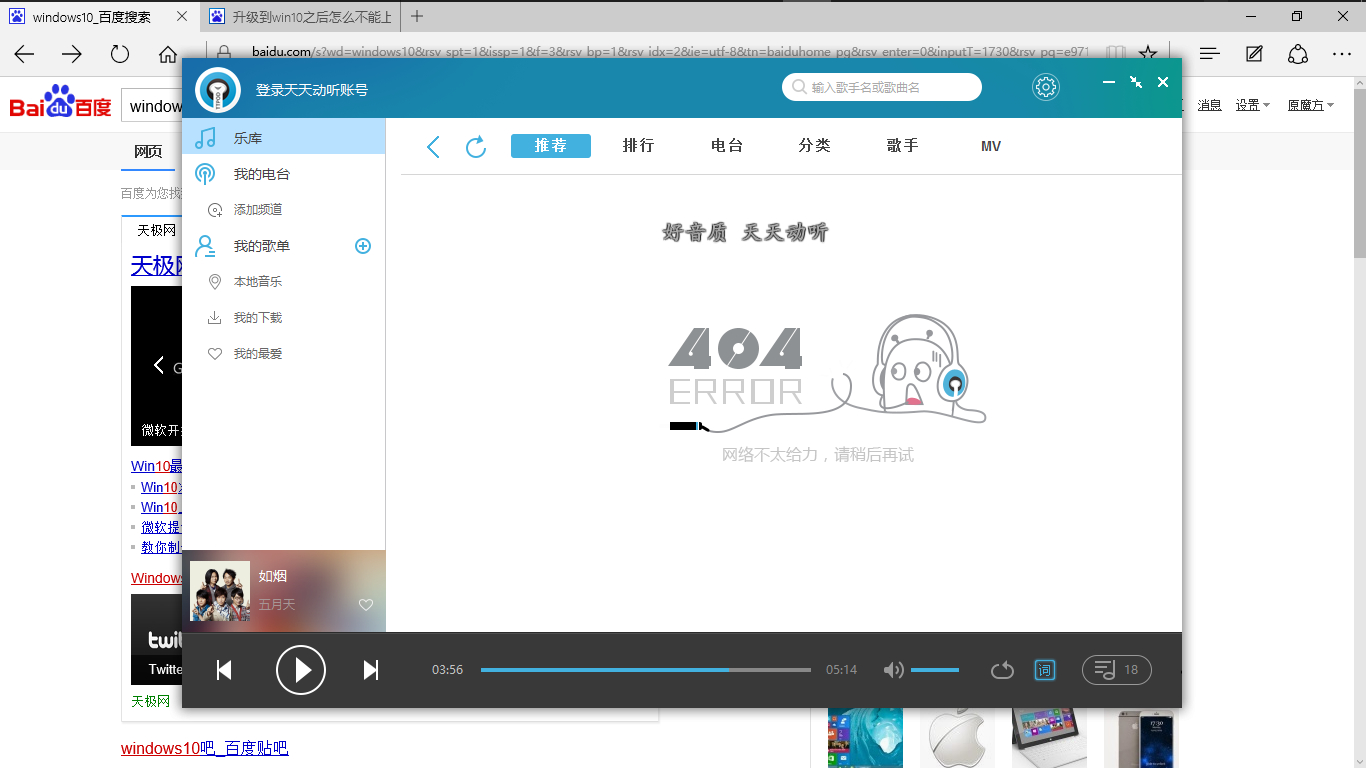The height and width of the screenshot is (768, 1366).
Task: Click the Apple logo thumbnail on the Baidu page
Action: (x=957, y=738)
